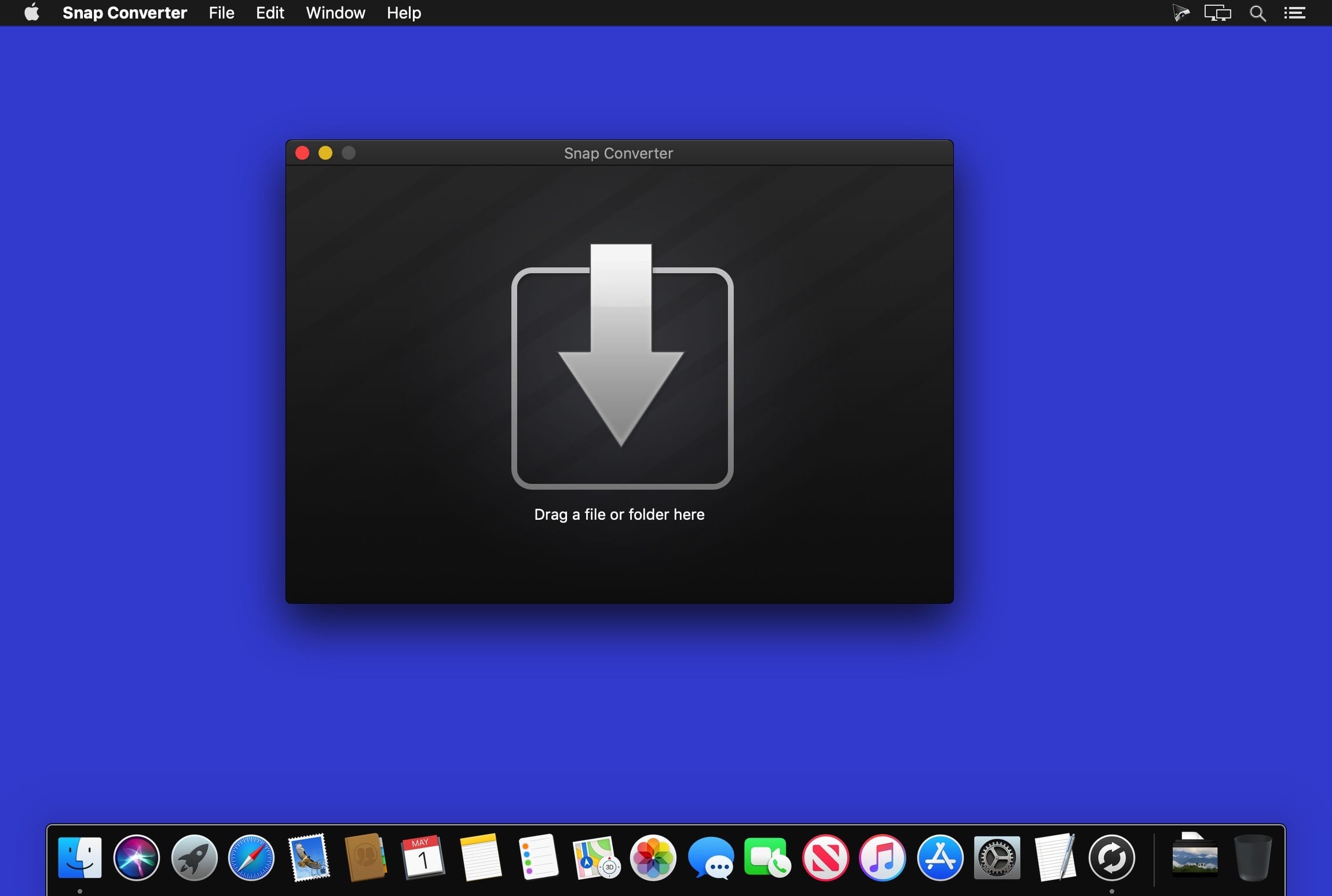Open the File menu

click(221, 13)
